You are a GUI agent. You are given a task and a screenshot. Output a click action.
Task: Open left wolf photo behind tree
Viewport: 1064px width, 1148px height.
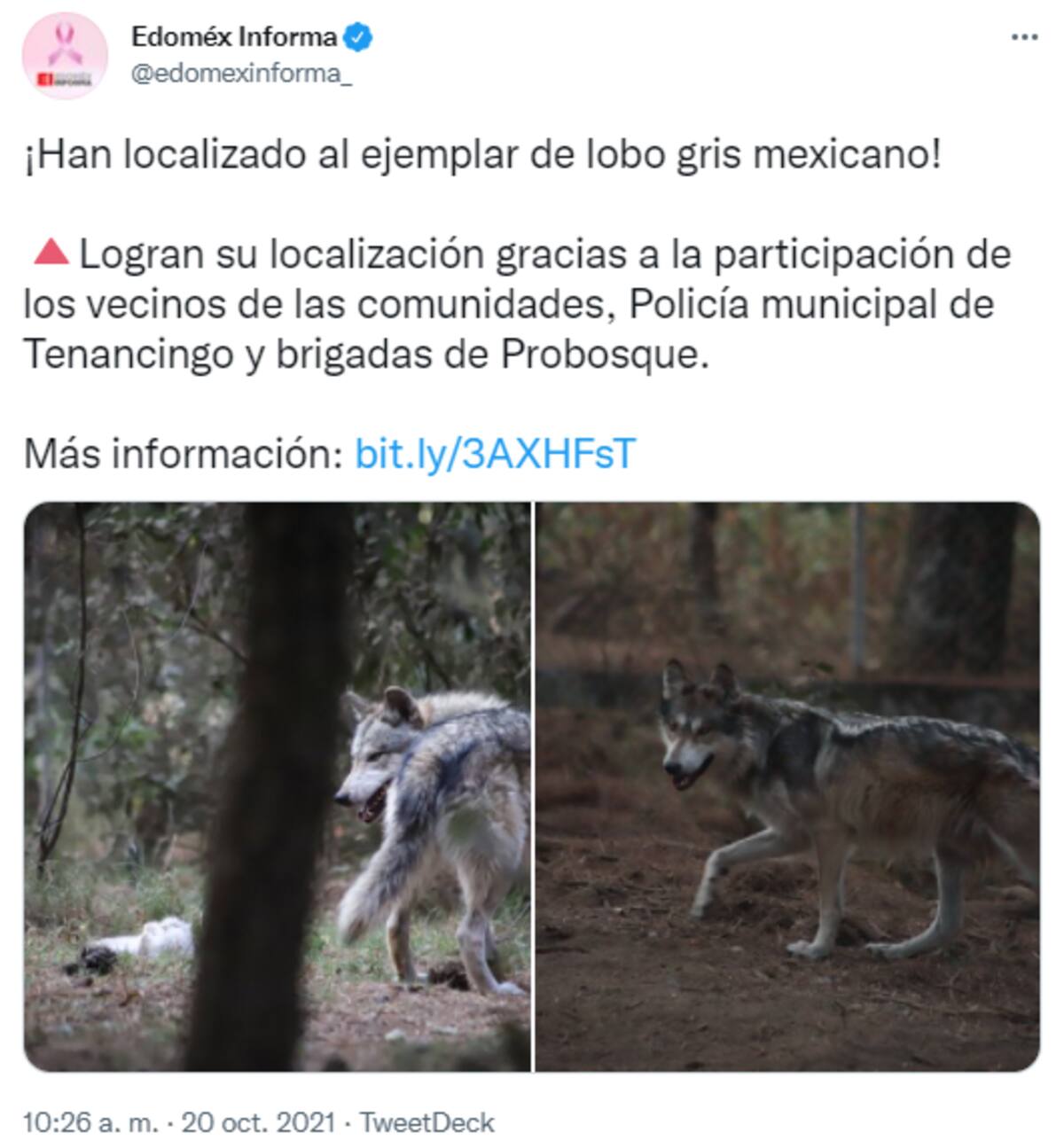[278, 787]
